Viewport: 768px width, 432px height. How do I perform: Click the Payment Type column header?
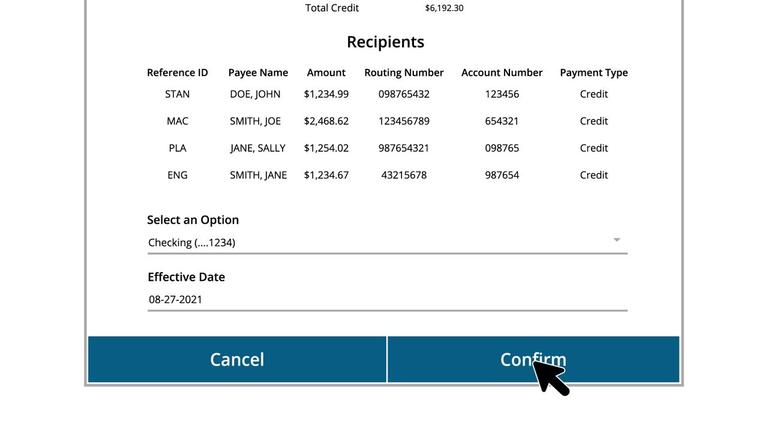point(594,72)
